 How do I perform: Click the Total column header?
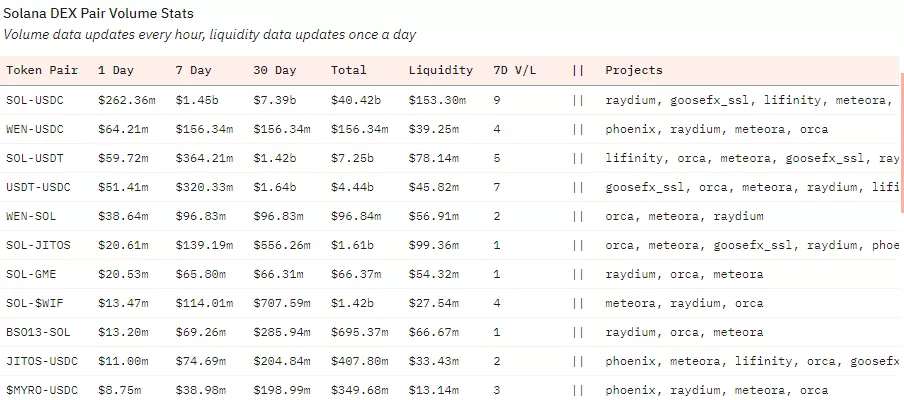349,70
